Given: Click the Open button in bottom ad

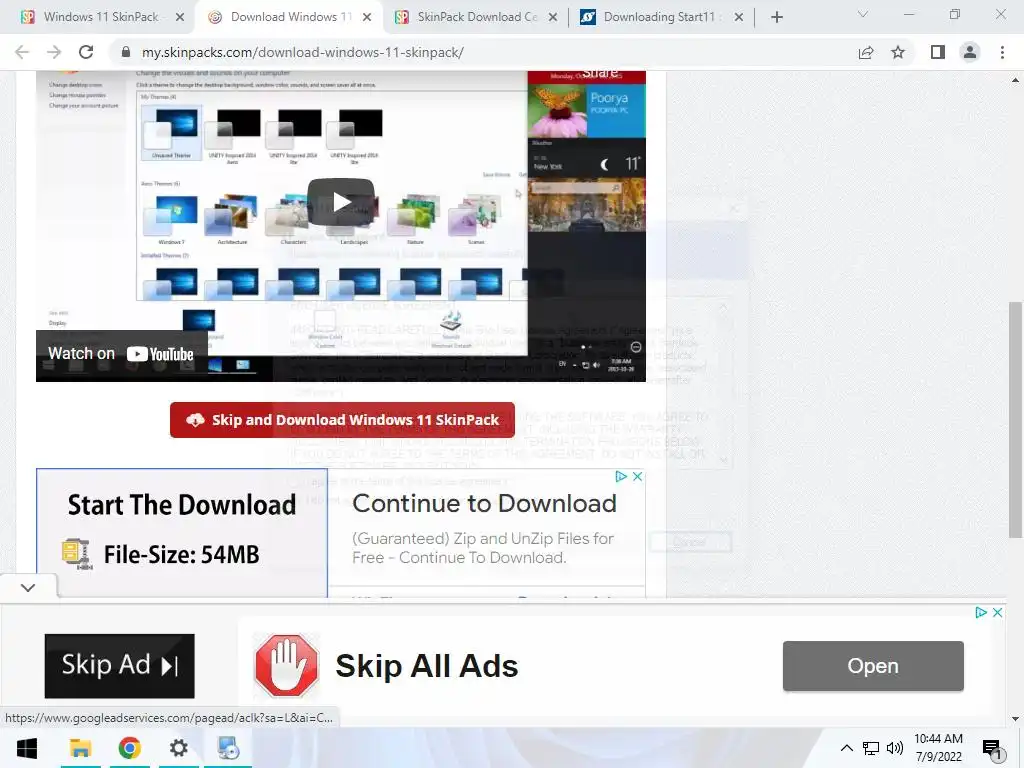Looking at the screenshot, I should tap(873, 665).
